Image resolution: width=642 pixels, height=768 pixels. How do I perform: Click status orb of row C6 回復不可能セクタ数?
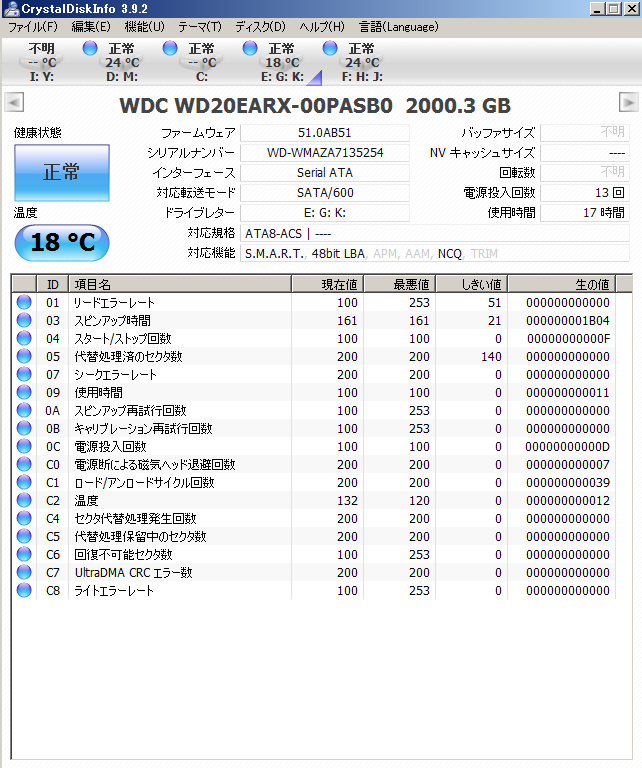click(24, 554)
